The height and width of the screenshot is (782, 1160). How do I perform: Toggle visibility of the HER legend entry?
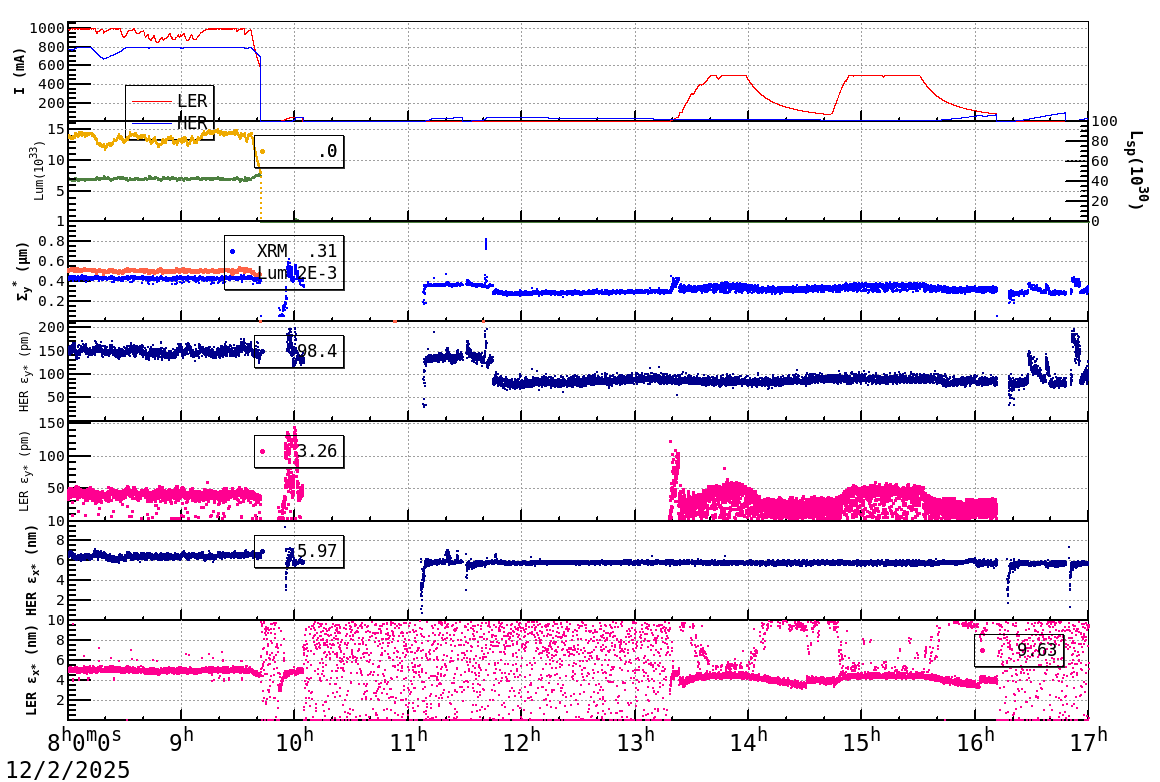[193, 123]
